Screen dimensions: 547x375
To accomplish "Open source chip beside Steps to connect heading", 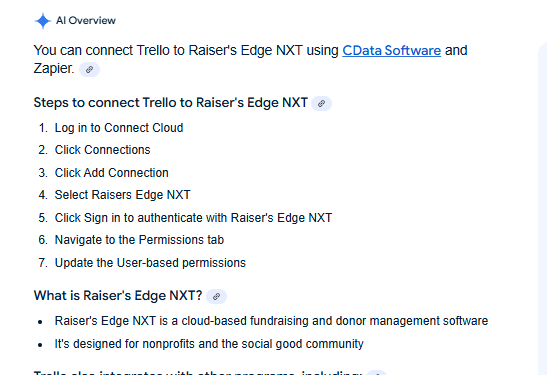I will [x=321, y=103].
